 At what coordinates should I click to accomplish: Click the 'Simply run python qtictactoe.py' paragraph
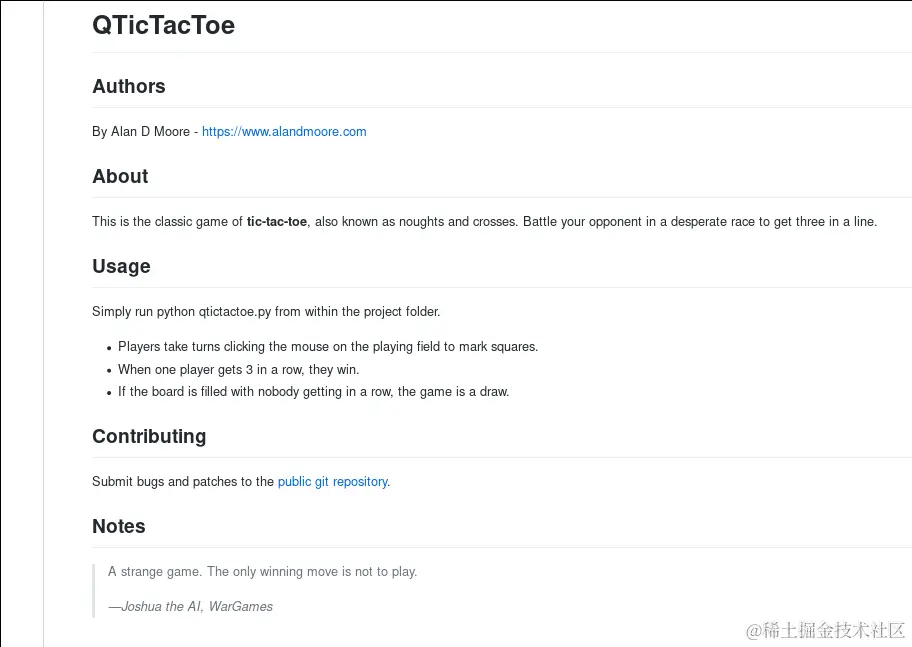[x=265, y=311]
